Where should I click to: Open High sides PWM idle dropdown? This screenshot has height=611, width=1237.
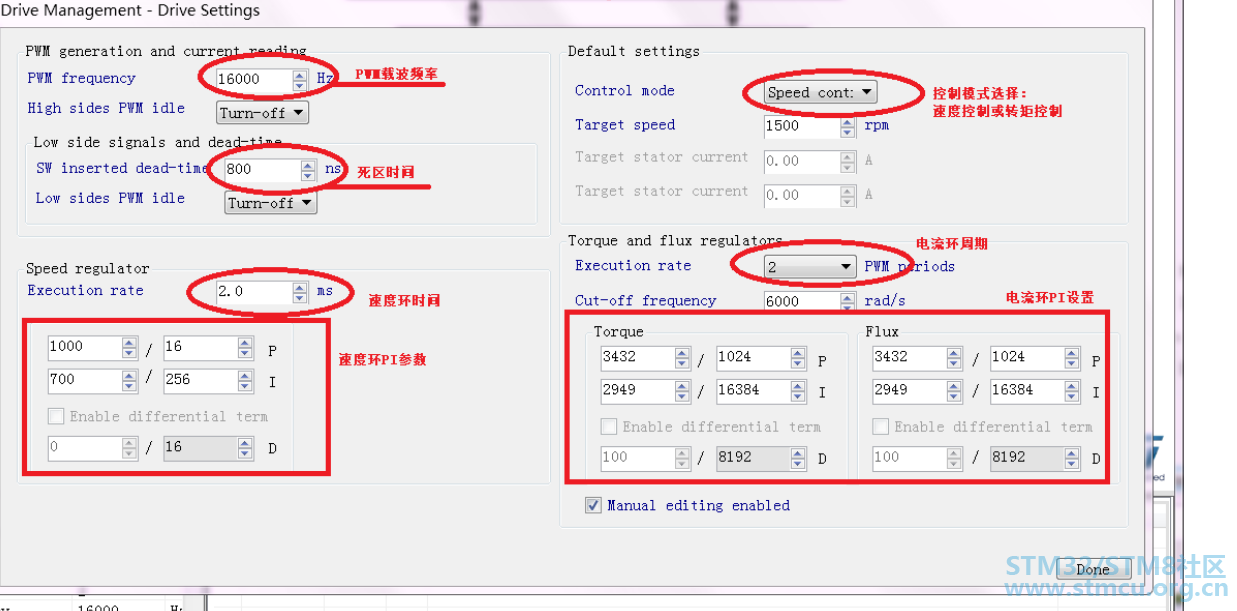[262, 112]
